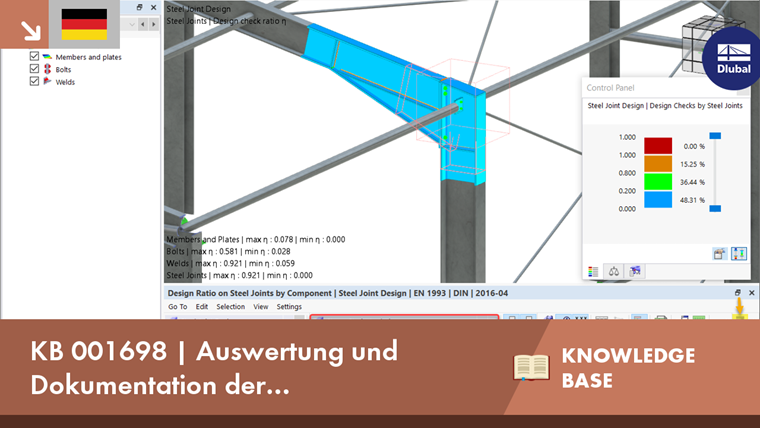Open the Edit menu

click(202, 307)
